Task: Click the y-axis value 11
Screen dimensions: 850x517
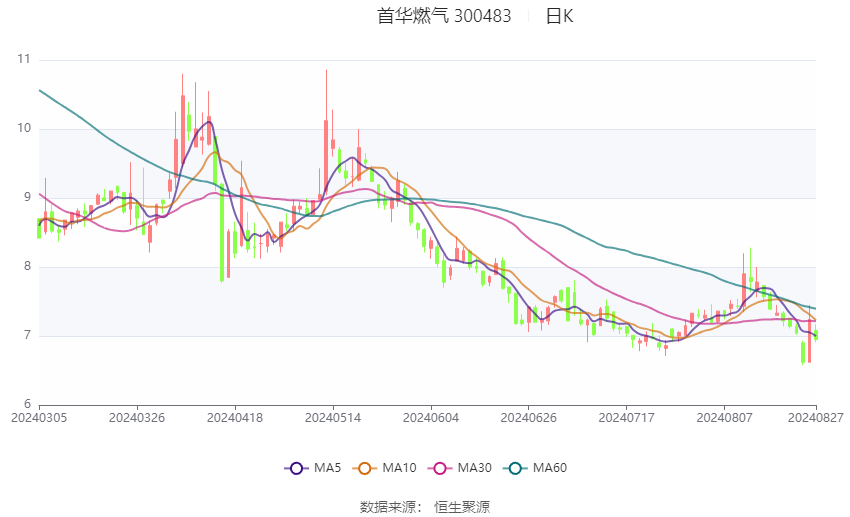Action: click(x=24, y=59)
